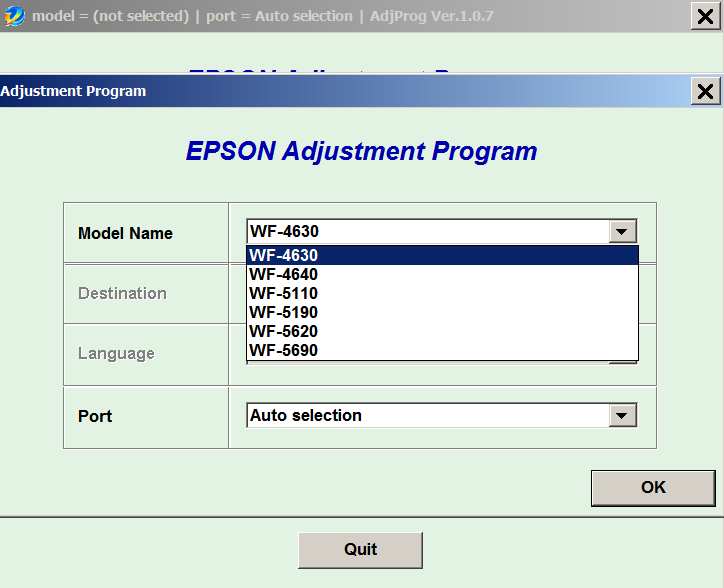The image size is (724, 588).
Task: Select WF-4630 in the model dropdown list
Action: (442, 255)
